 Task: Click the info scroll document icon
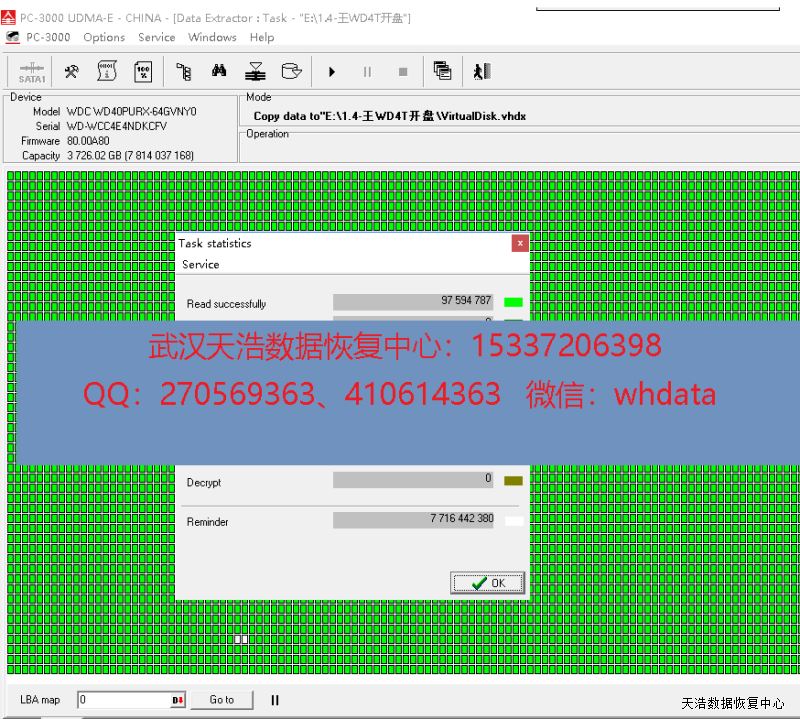point(107,72)
